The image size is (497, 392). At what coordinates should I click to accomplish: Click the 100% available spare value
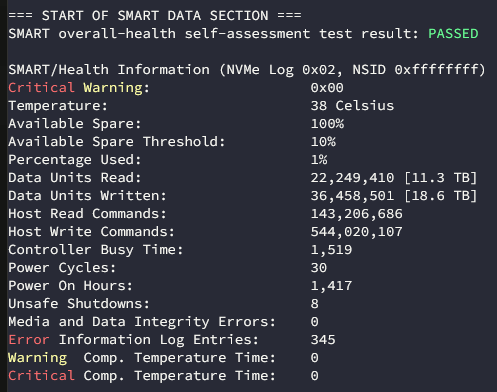327,124
